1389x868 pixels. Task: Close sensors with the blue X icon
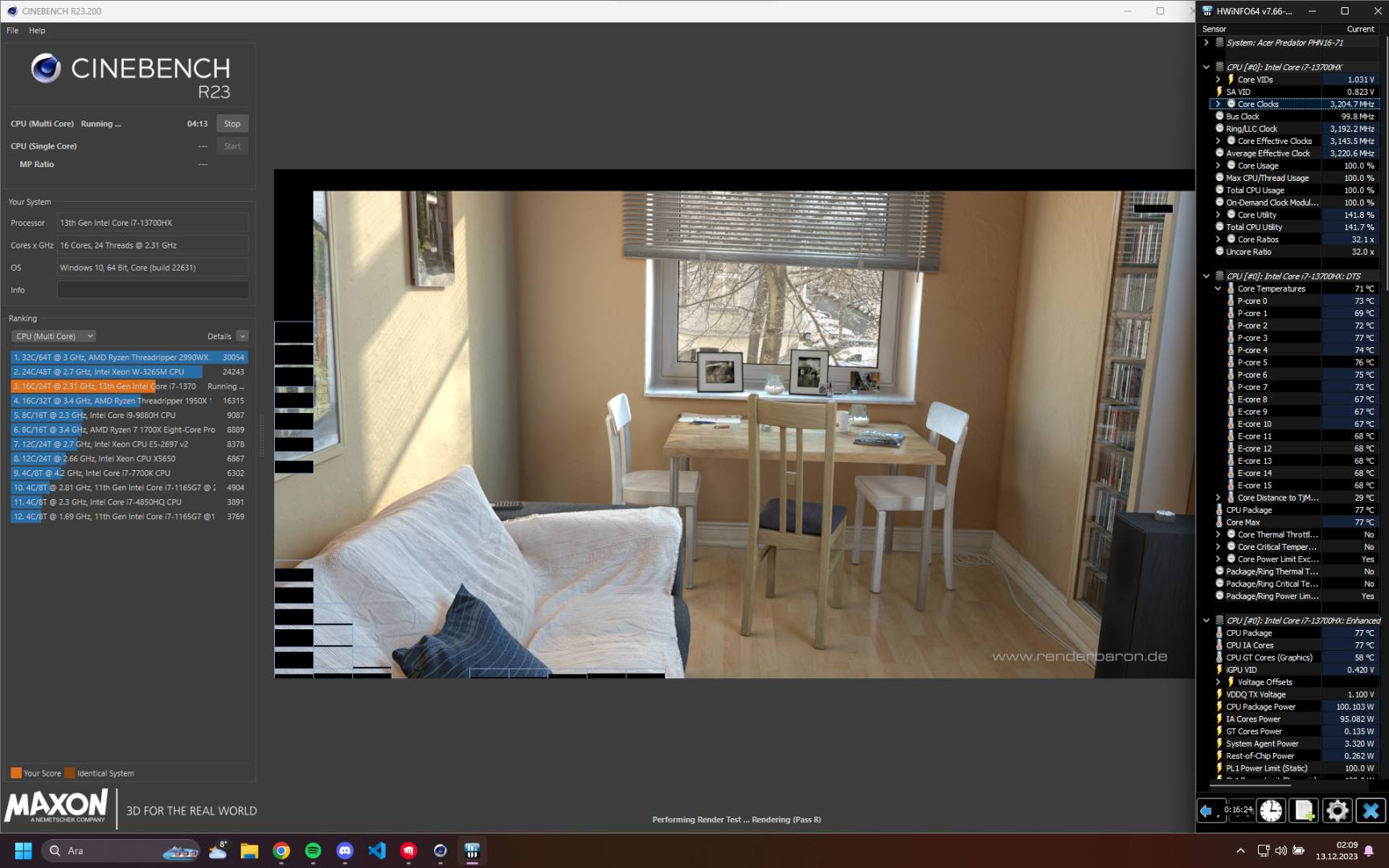click(1371, 811)
